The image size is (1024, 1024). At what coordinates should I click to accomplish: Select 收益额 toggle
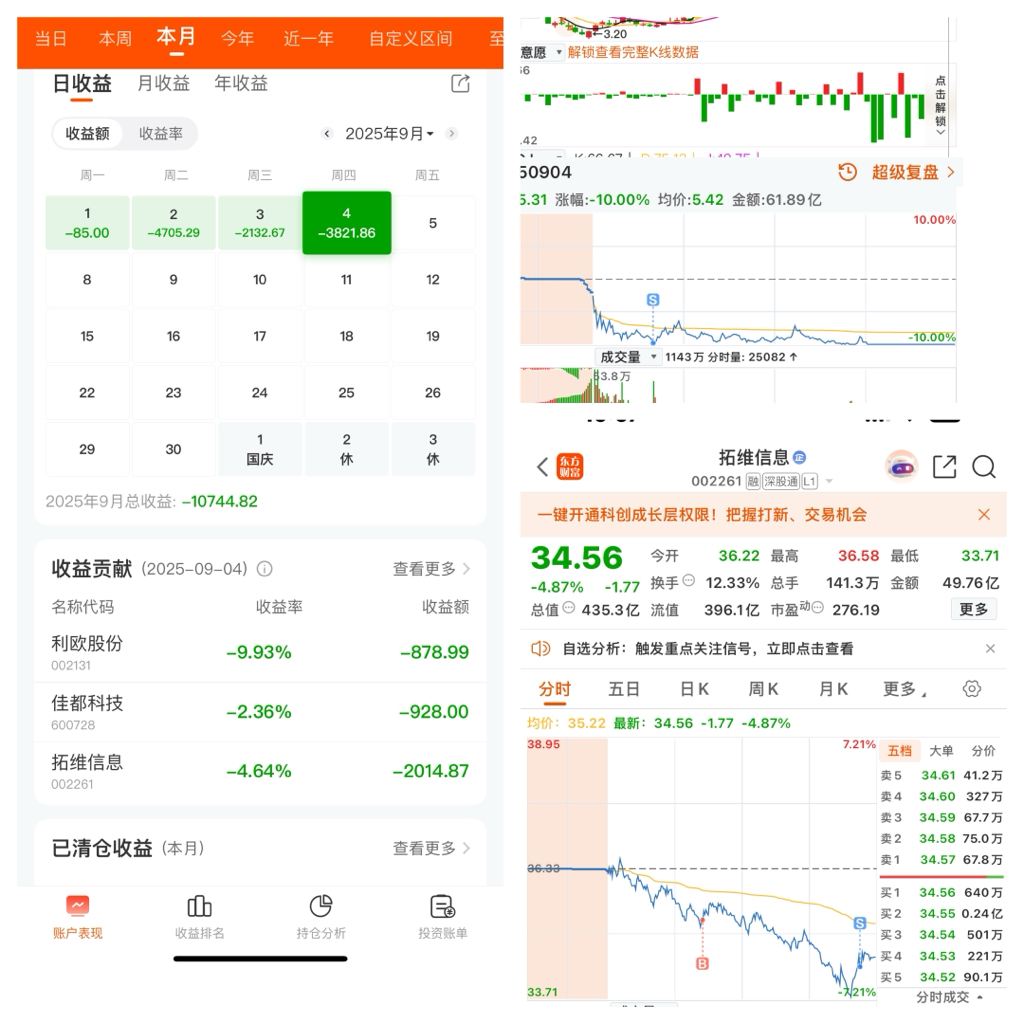(88, 134)
